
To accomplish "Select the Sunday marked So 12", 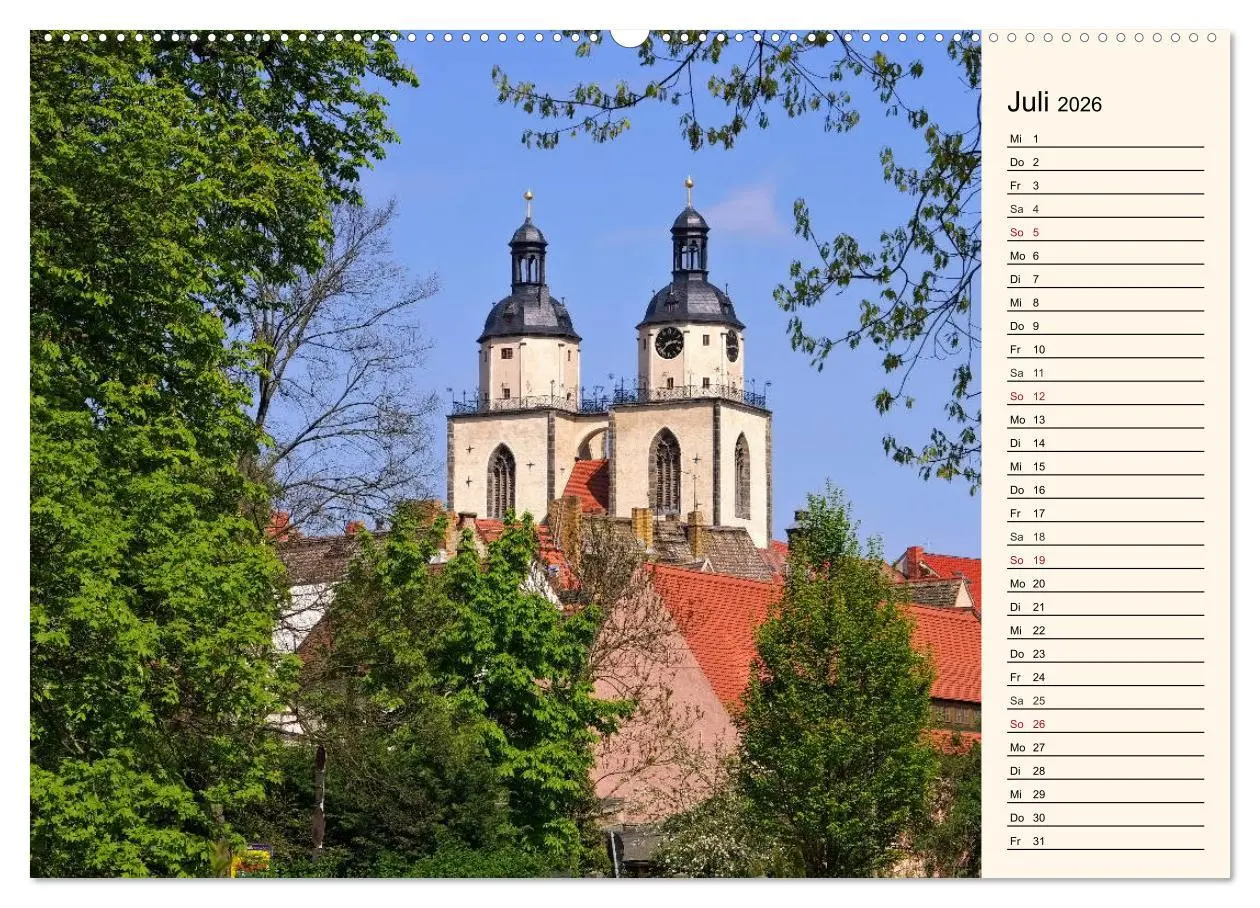I will click(x=1025, y=396).
